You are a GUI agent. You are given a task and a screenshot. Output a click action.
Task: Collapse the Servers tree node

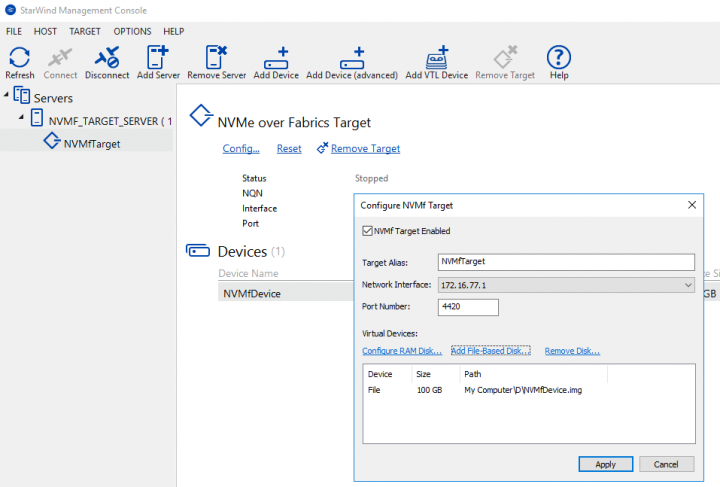pos(6,95)
